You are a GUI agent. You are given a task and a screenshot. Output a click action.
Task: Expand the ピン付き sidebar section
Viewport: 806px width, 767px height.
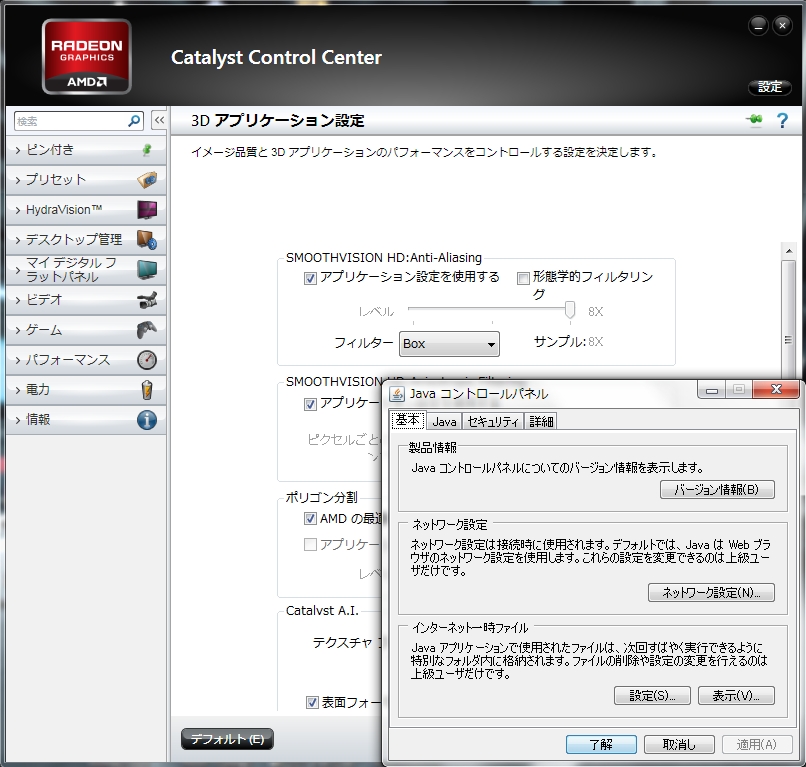(x=86, y=150)
